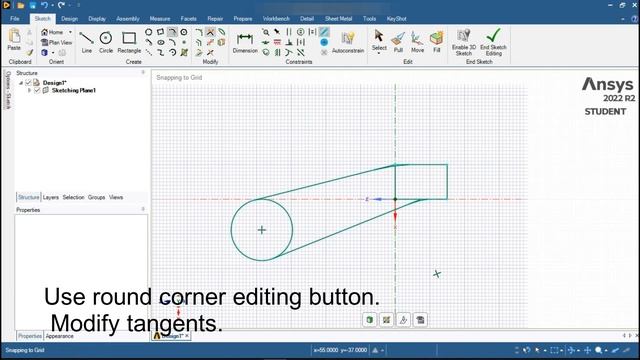The width and height of the screenshot is (640, 360).
Task: Open the Selection panel tab
Action: [x=73, y=197]
